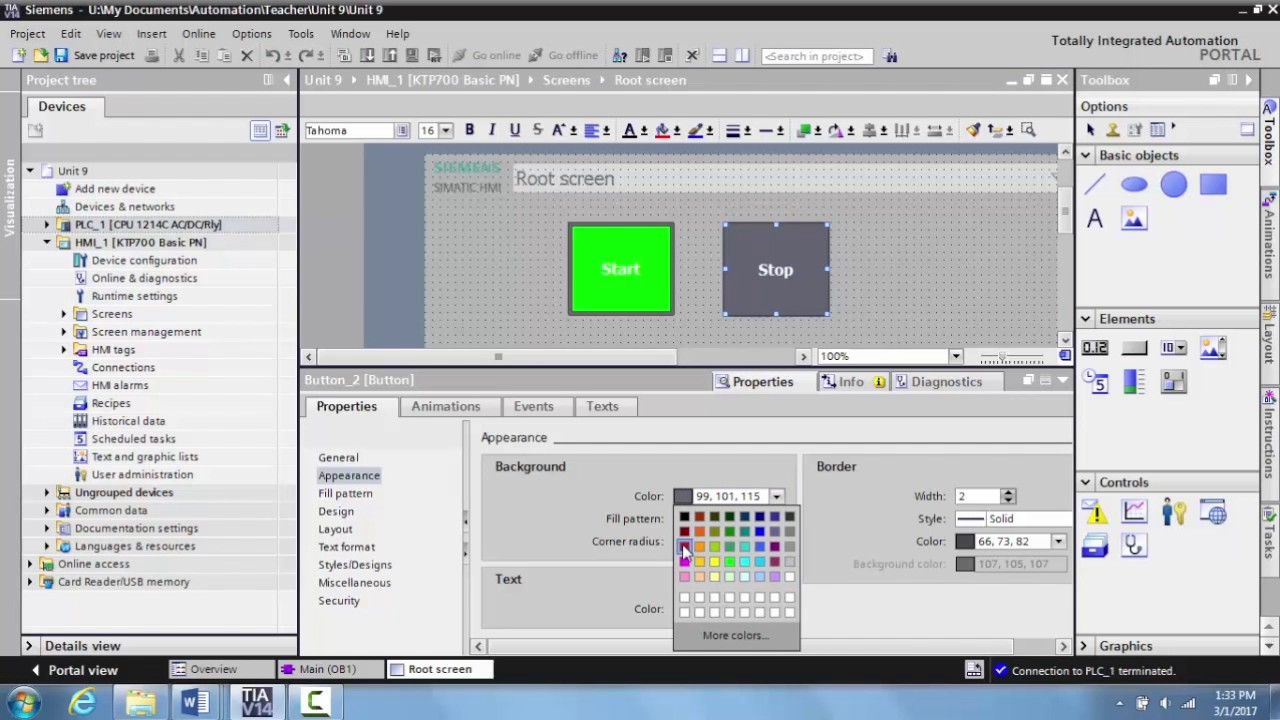Select the Trend view control
The width and height of the screenshot is (1280, 720).
(1134, 513)
